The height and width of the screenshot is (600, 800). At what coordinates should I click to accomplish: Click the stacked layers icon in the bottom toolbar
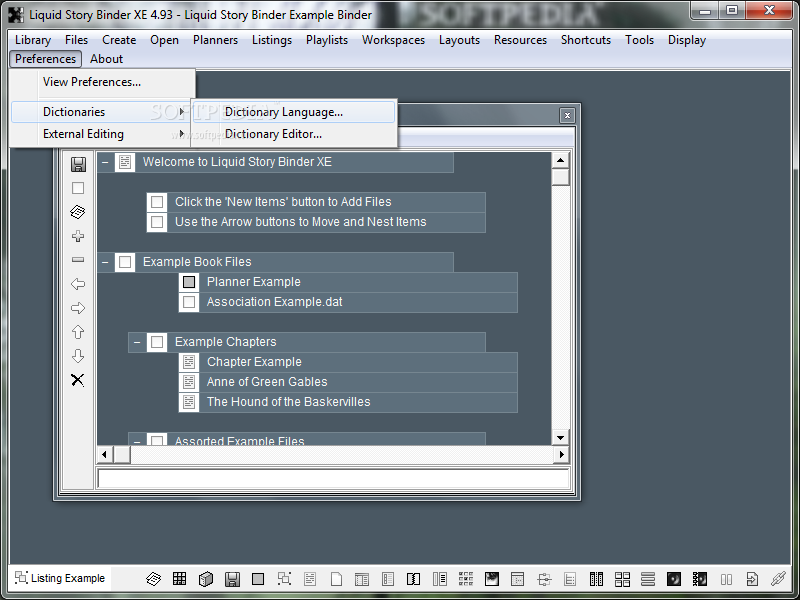154,579
